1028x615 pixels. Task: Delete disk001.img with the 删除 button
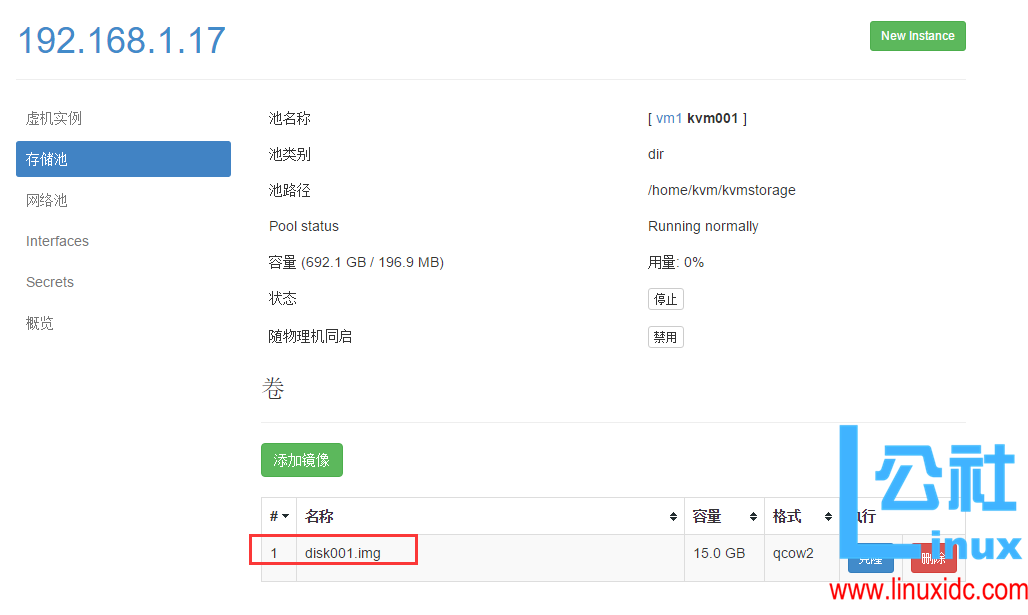coord(933,558)
